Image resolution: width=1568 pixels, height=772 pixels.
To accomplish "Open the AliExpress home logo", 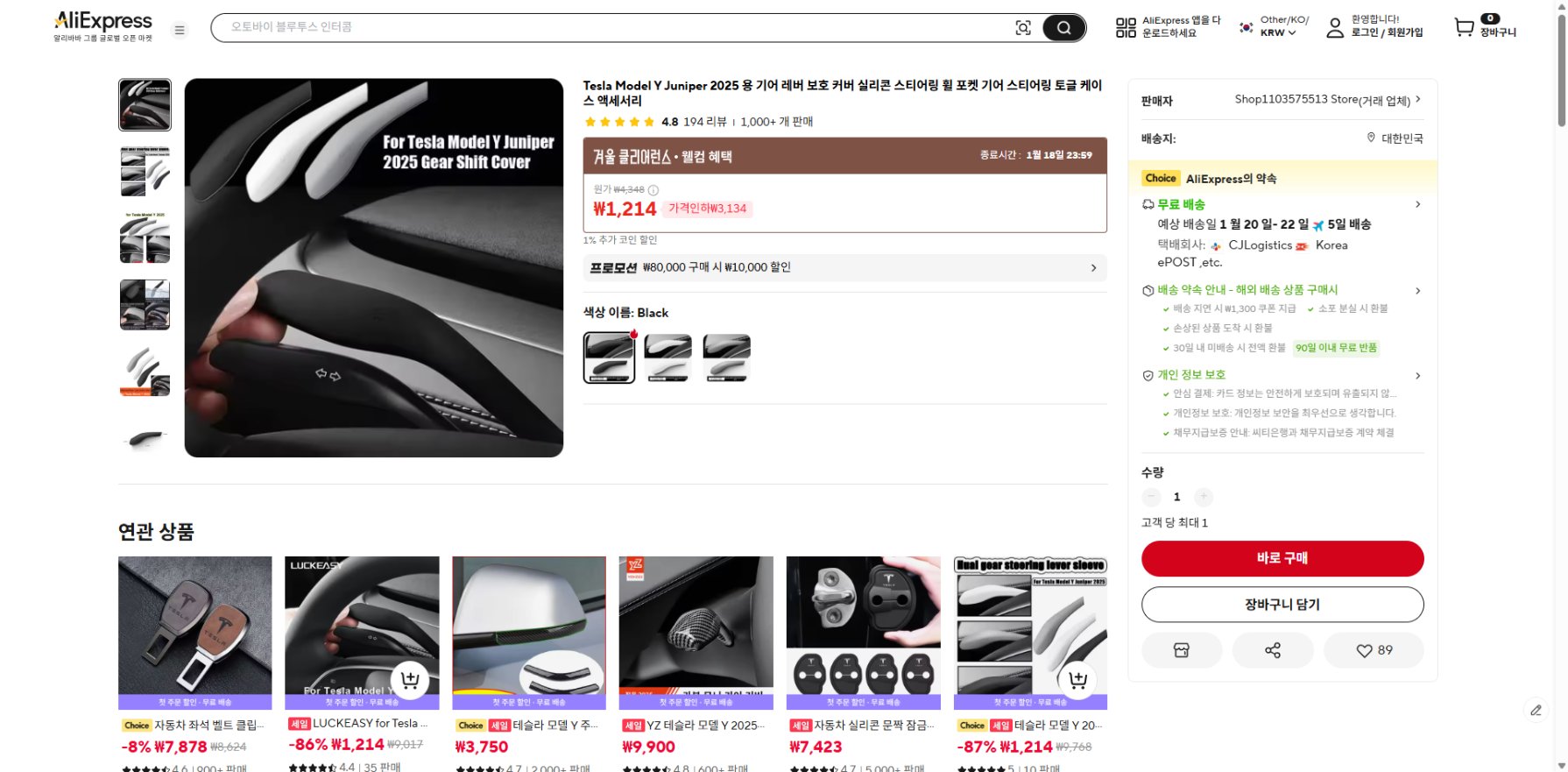I will click(102, 26).
